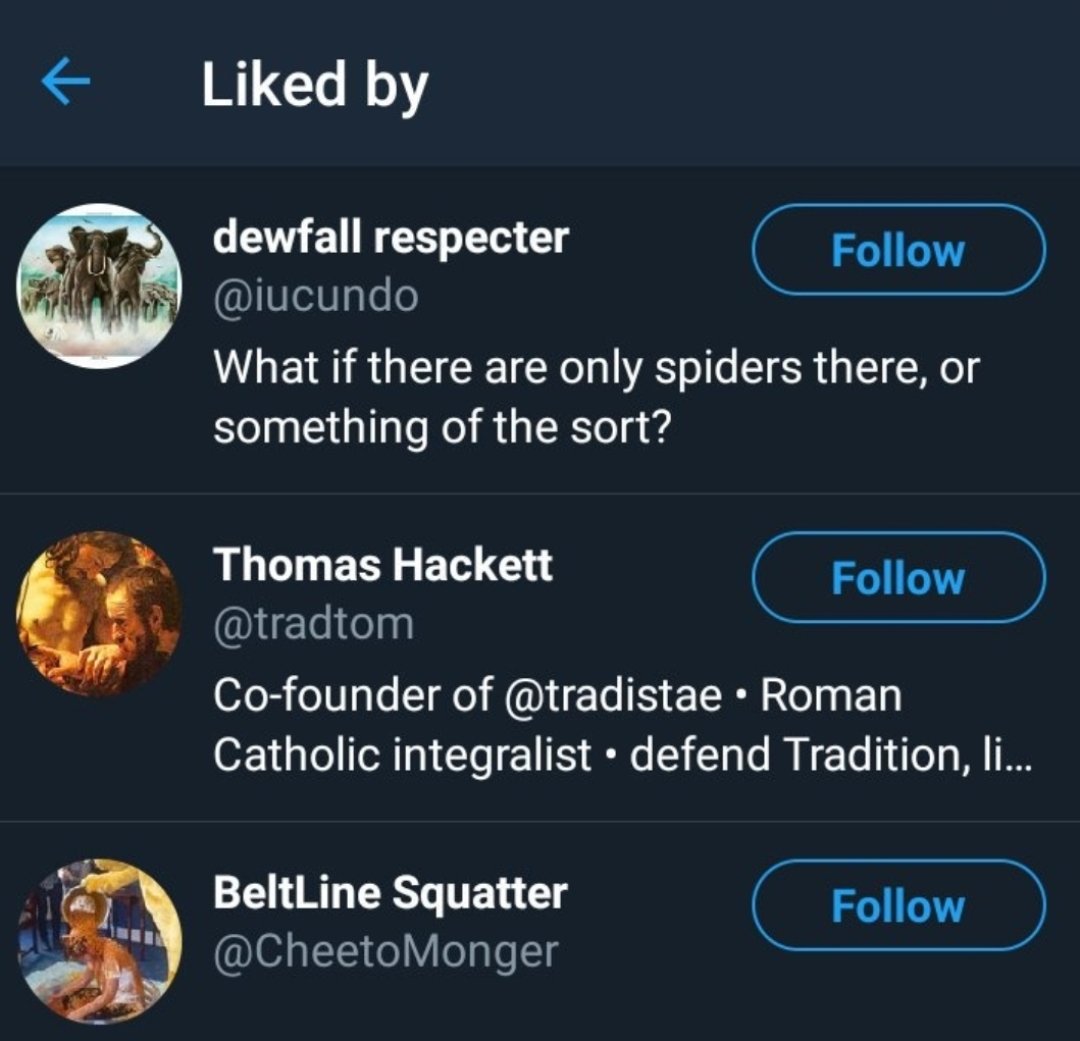The image size is (1080, 1041).
Task: Follow dewfall respecter
Action: pos(898,250)
